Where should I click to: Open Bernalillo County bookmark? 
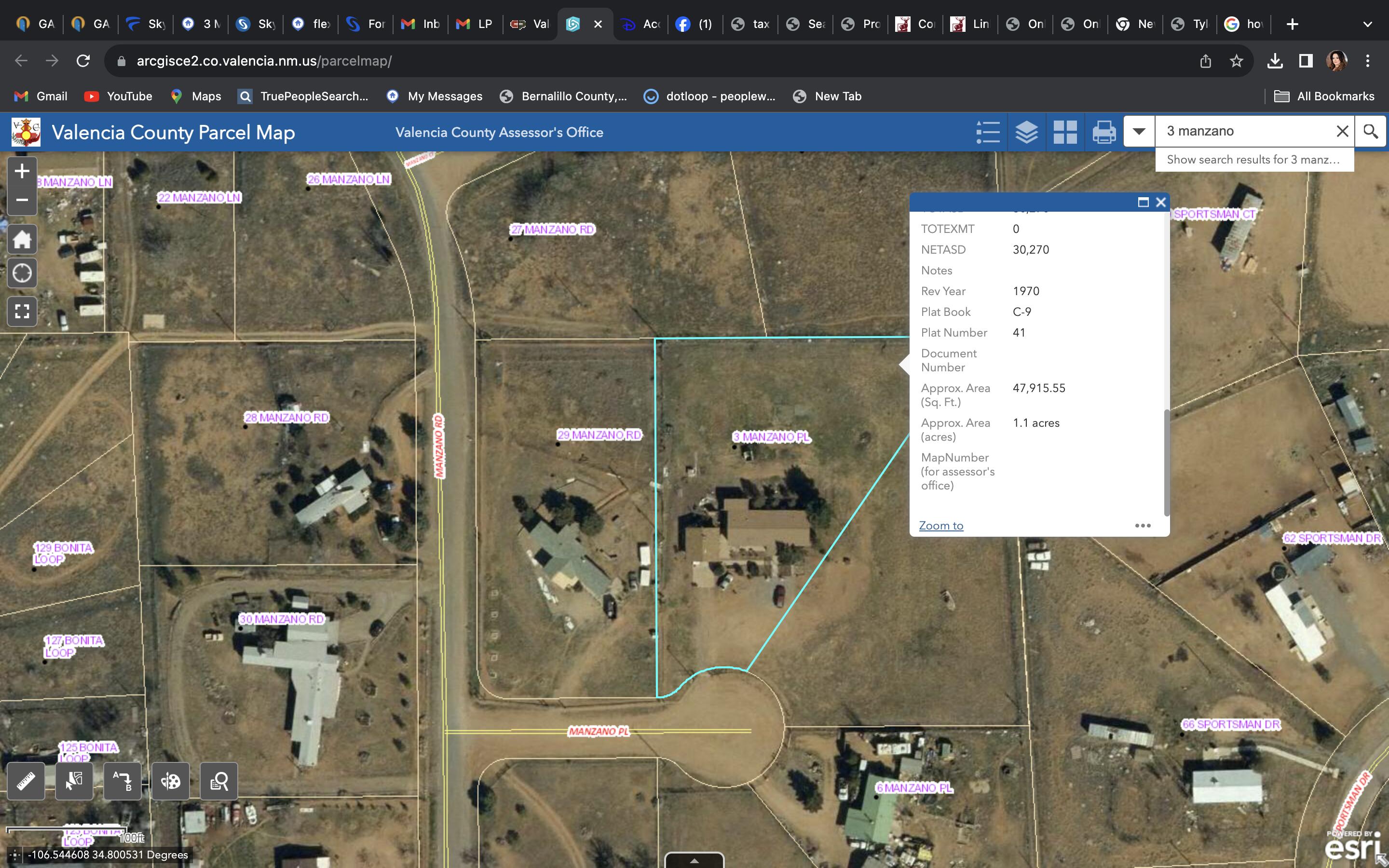pyautogui.click(x=564, y=96)
